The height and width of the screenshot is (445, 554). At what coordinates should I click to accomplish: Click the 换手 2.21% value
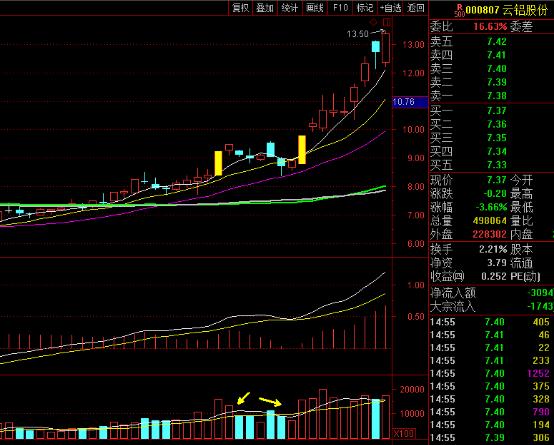tap(493, 249)
